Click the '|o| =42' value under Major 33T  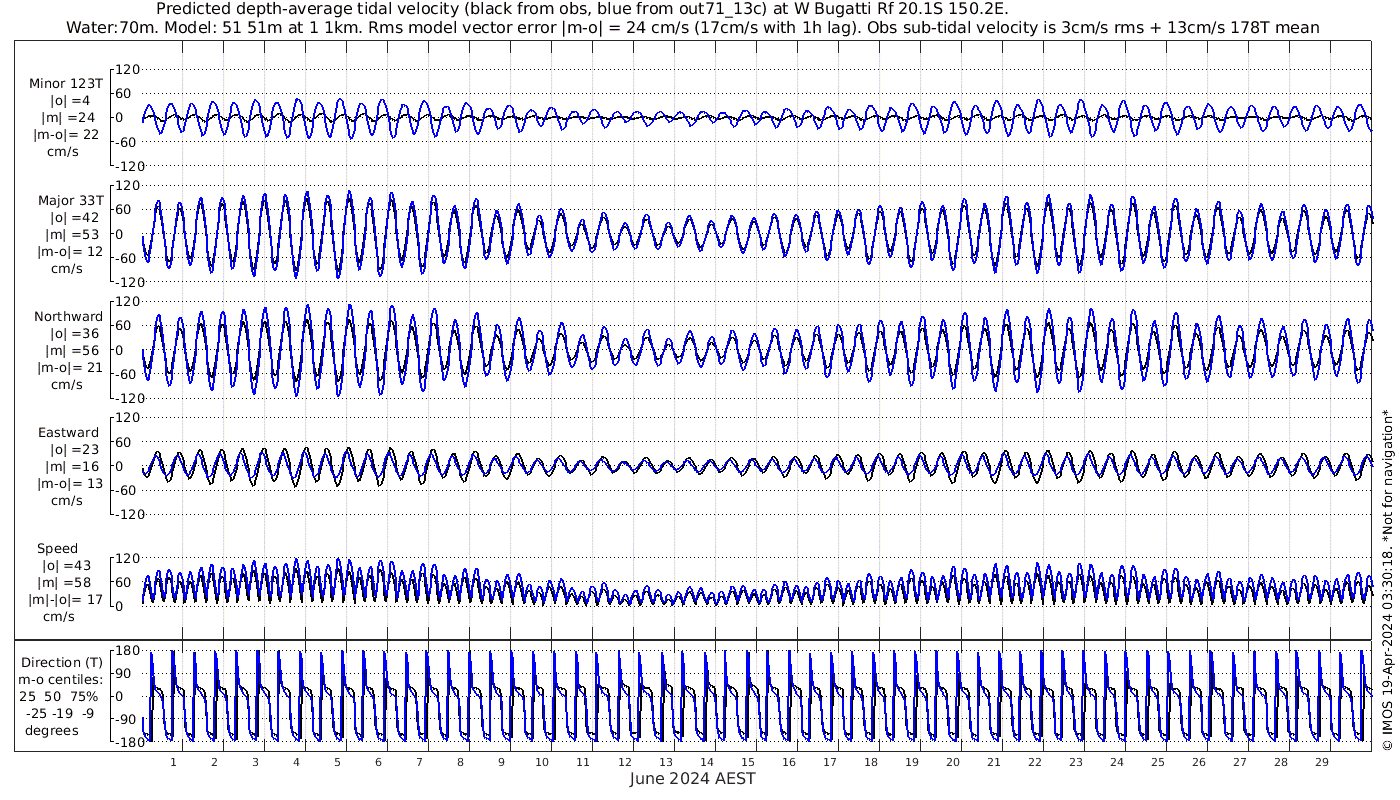pos(74,218)
